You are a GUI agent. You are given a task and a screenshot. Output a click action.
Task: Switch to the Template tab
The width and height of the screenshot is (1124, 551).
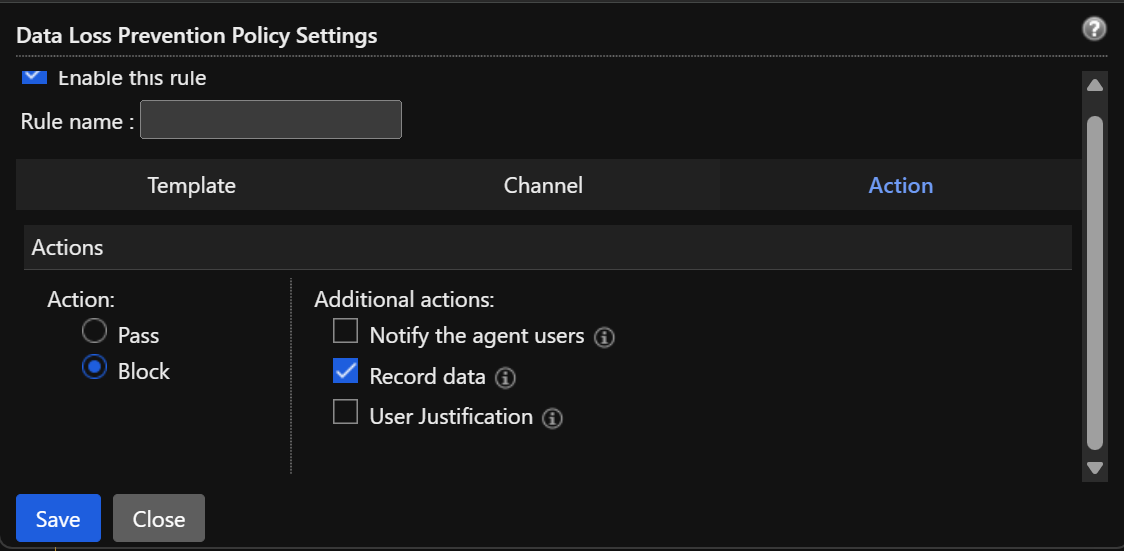(x=191, y=186)
